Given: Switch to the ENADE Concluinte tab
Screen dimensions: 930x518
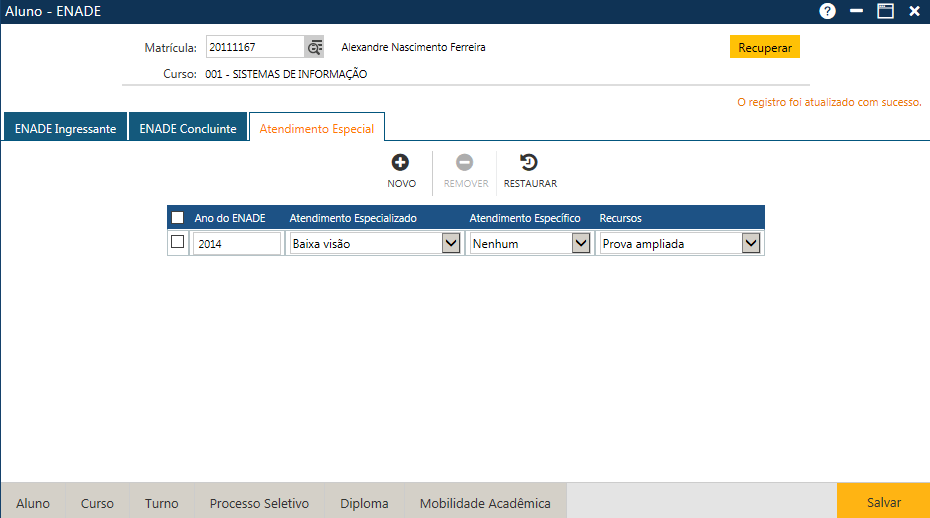Looking at the screenshot, I should [188, 129].
